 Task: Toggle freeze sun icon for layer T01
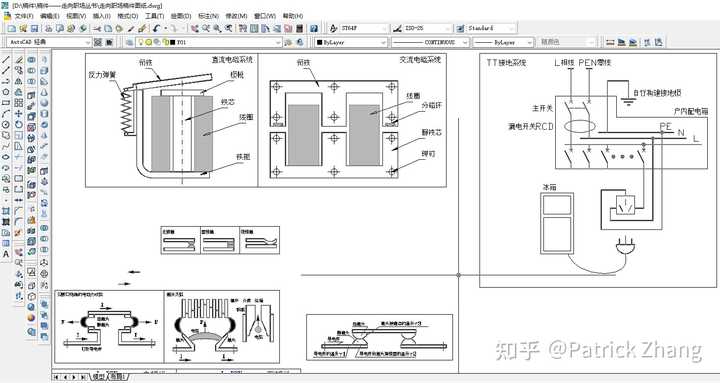(x=149, y=42)
